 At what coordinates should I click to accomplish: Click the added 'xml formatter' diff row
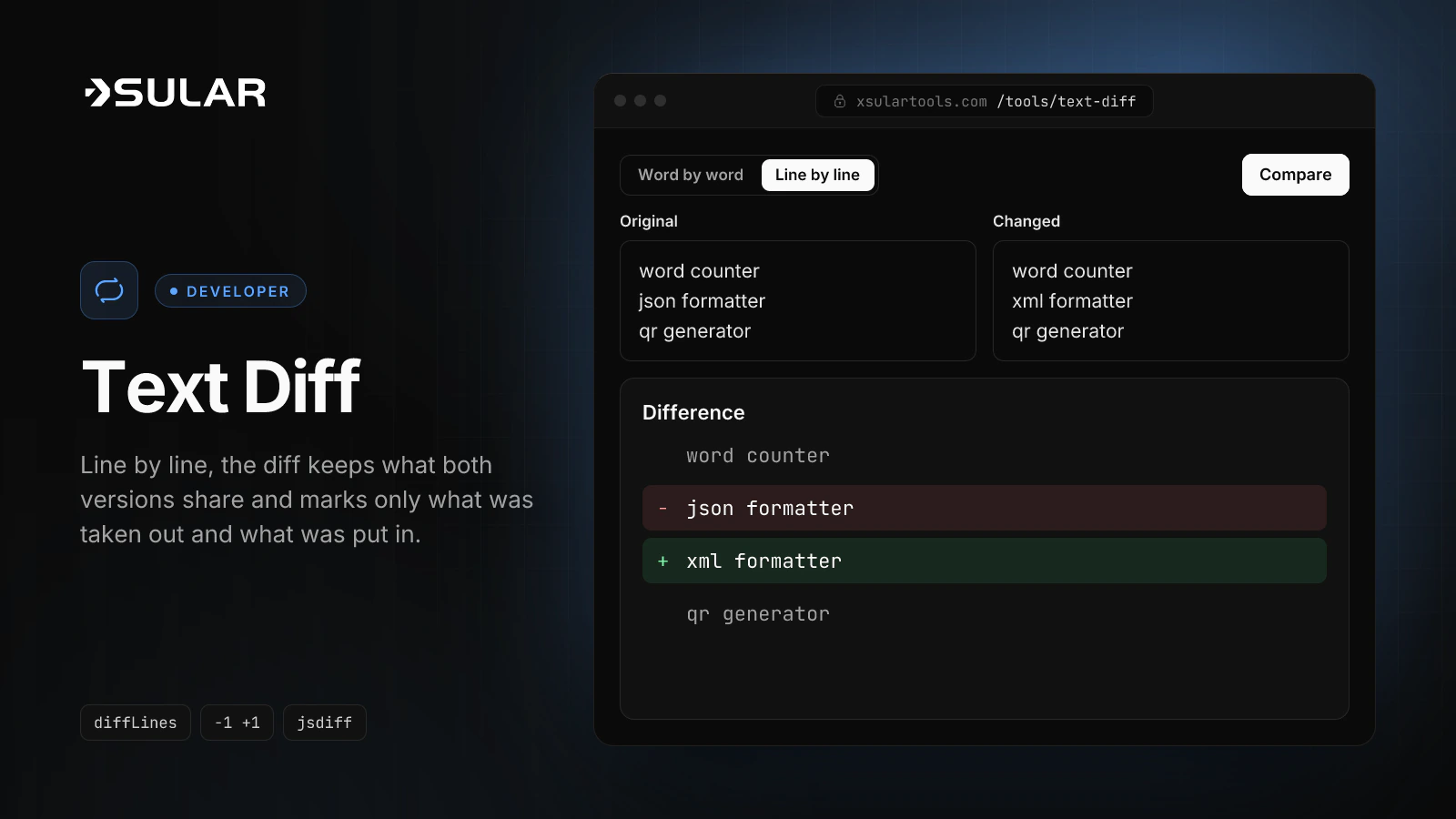point(985,561)
